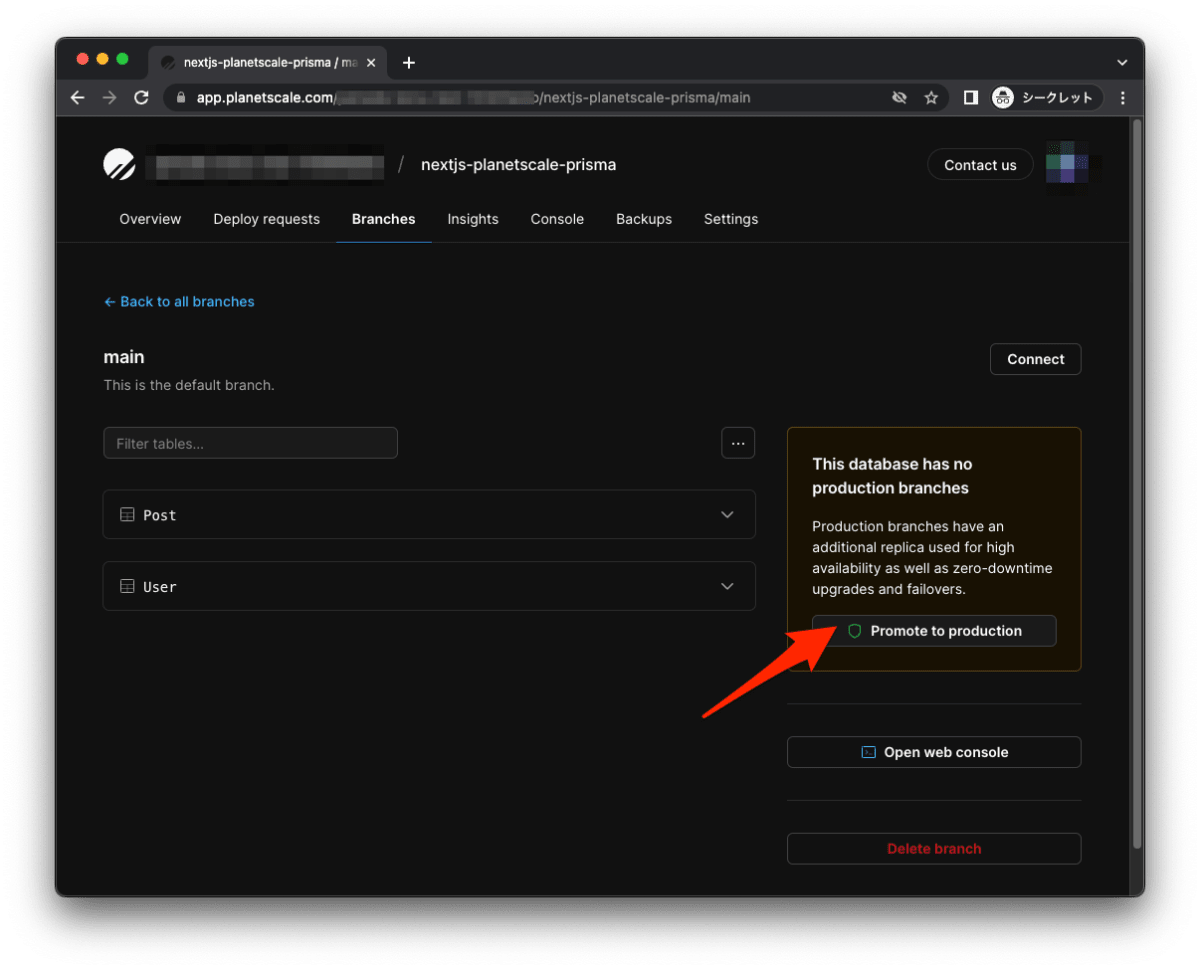The image size is (1200, 970).
Task: Reload the page with the refresh icon
Action: point(142,98)
